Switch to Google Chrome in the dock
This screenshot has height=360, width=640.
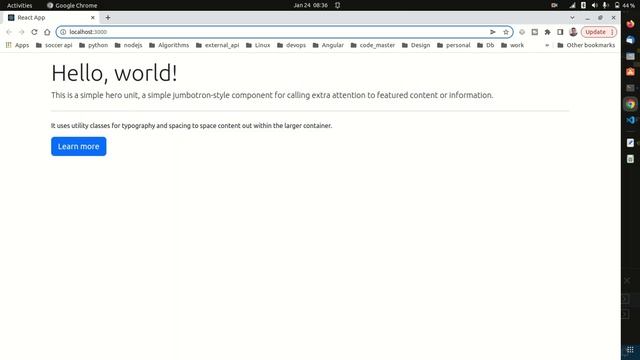630,104
